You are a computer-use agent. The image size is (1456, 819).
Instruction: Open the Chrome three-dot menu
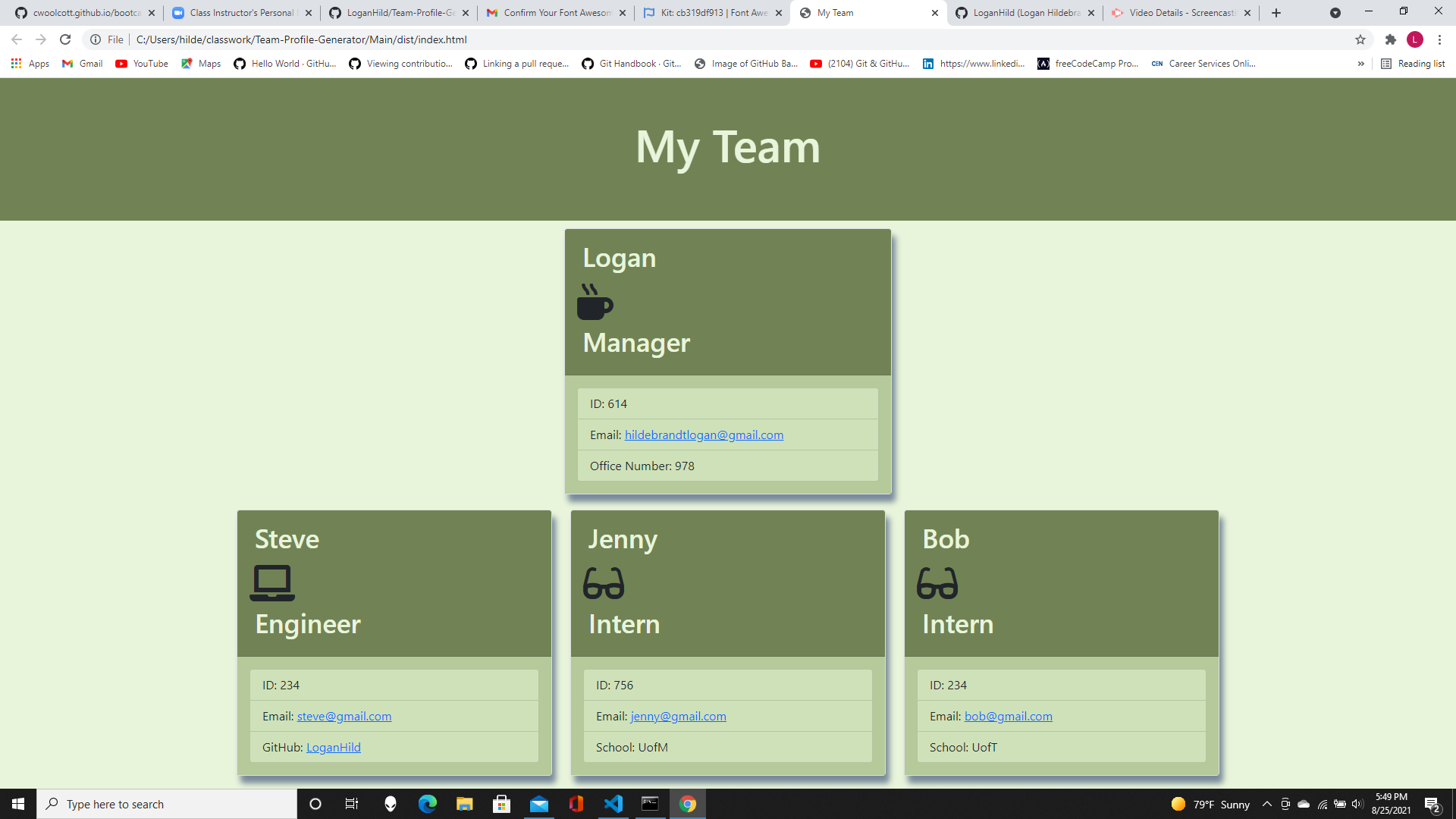[1440, 39]
